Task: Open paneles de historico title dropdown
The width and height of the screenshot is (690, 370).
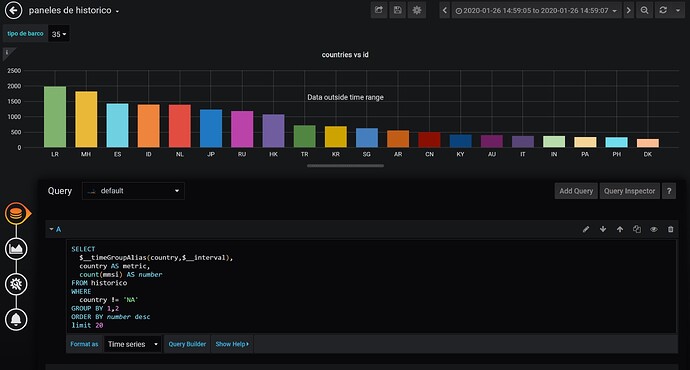Action: point(74,11)
